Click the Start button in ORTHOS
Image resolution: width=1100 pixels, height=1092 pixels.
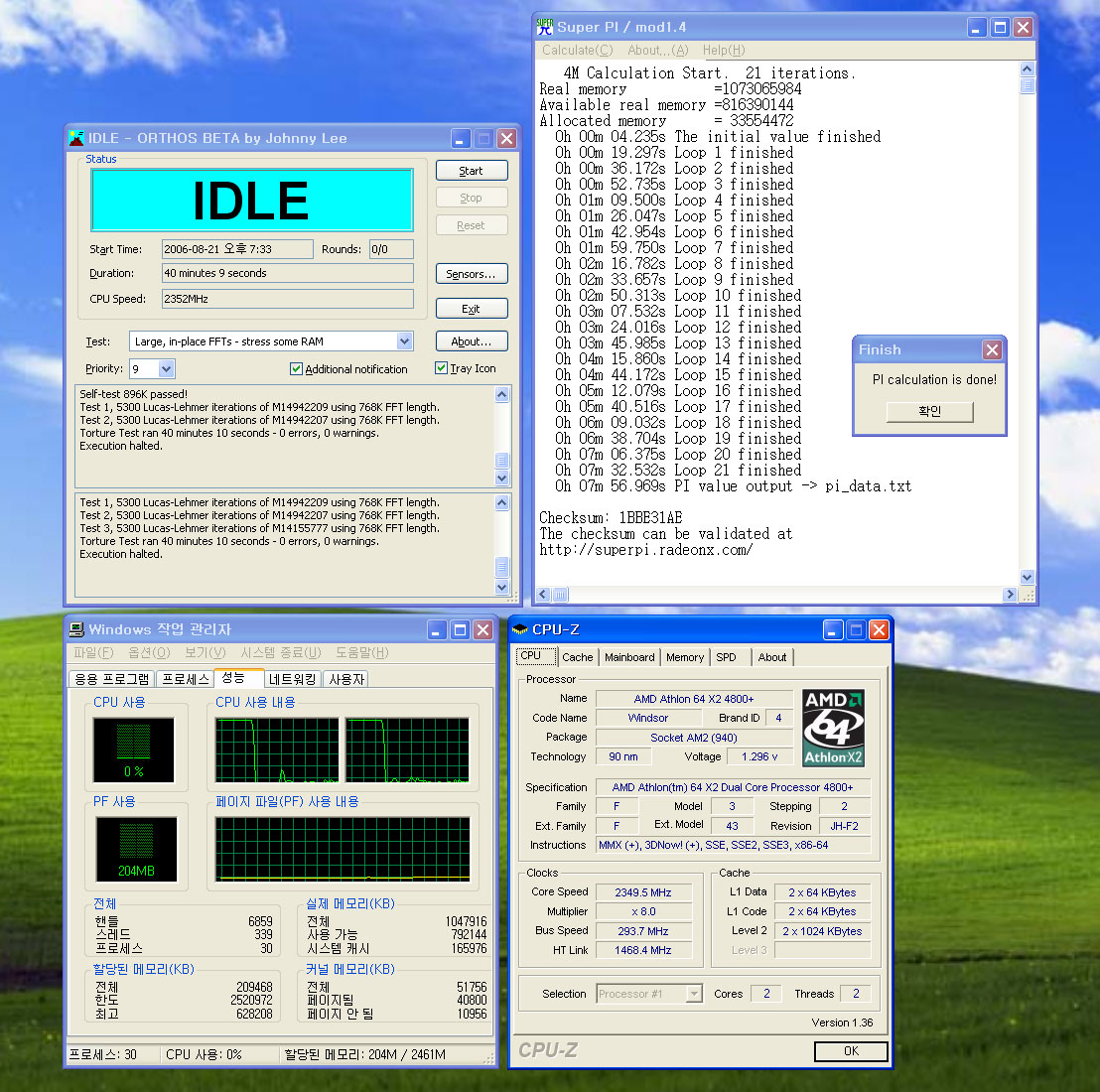(472, 171)
